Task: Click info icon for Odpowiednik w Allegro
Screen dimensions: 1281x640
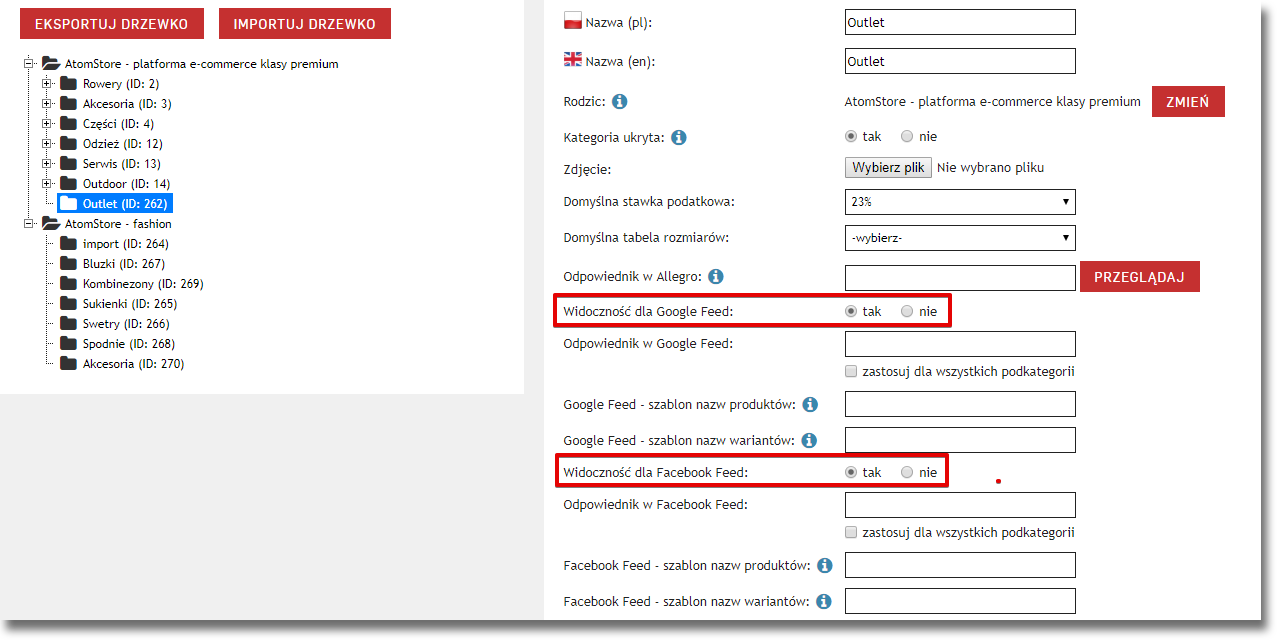Action: [715, 277]
